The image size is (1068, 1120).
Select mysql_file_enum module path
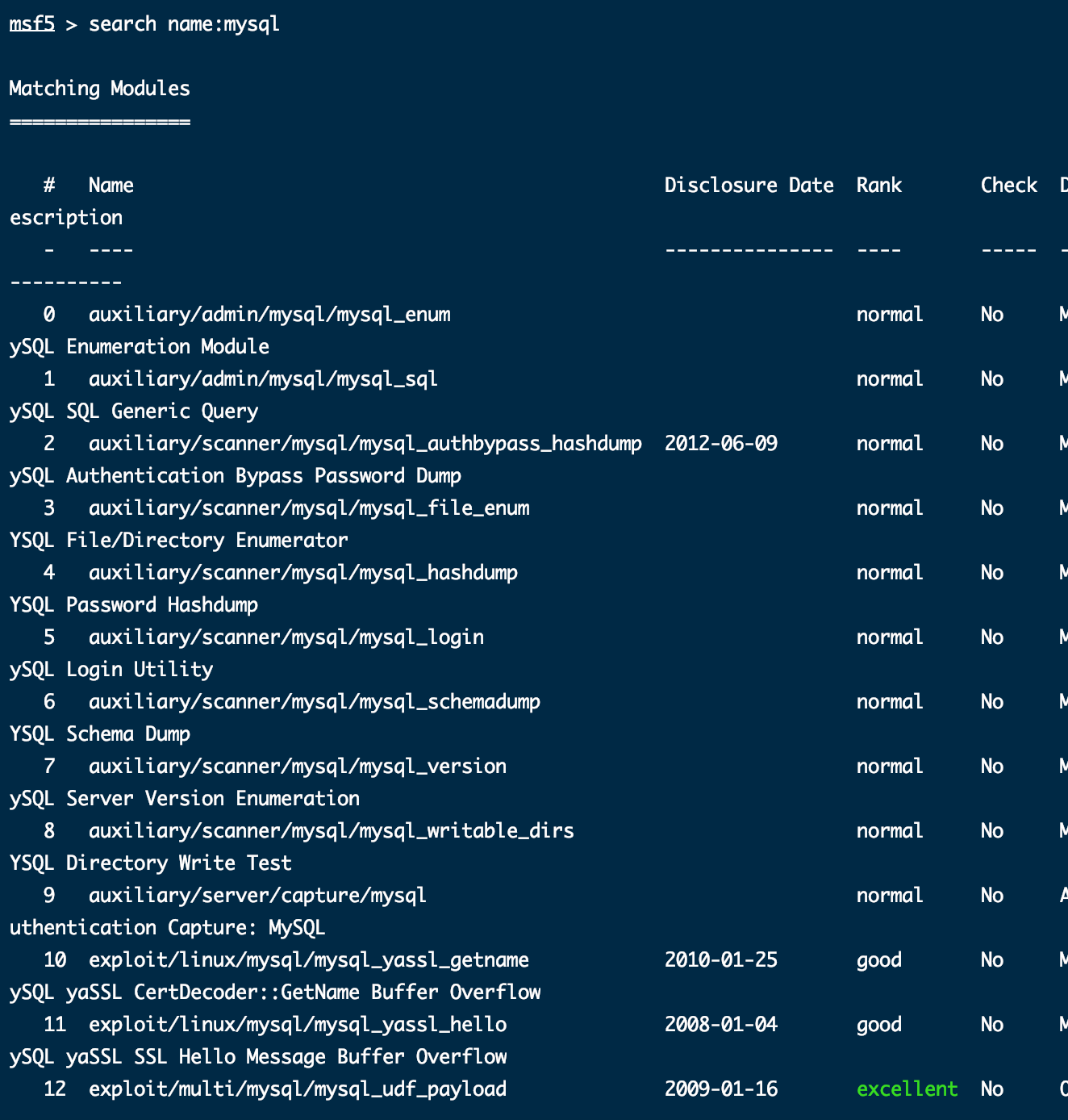point(309,508)
